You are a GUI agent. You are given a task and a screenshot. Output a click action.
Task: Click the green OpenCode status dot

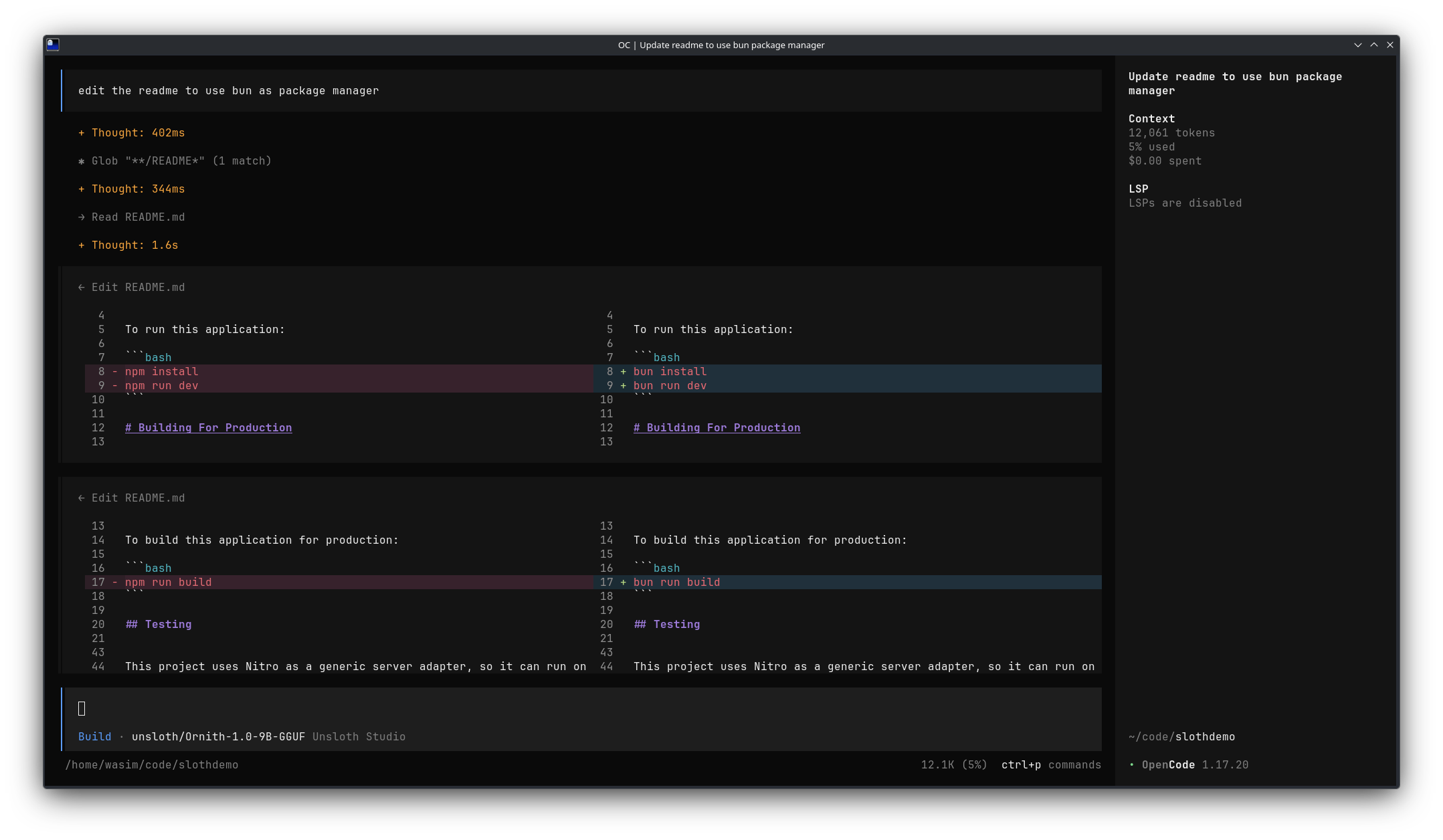point(1132,764)
